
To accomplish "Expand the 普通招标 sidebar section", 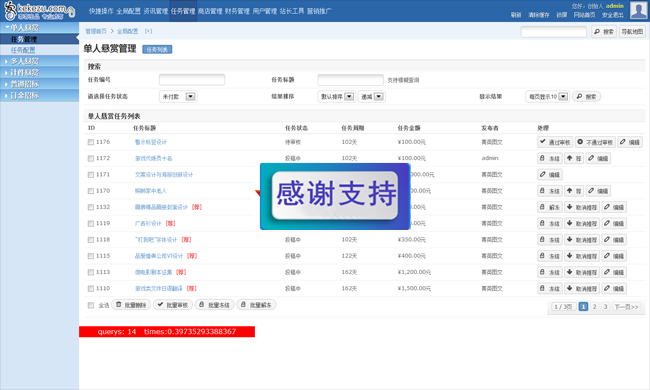I will [x=39, y=84].
